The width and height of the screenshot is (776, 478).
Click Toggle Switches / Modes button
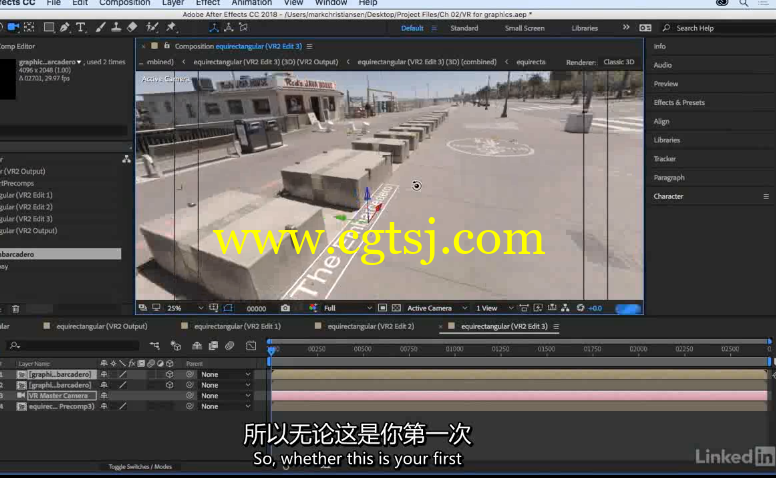coord(140,466)
